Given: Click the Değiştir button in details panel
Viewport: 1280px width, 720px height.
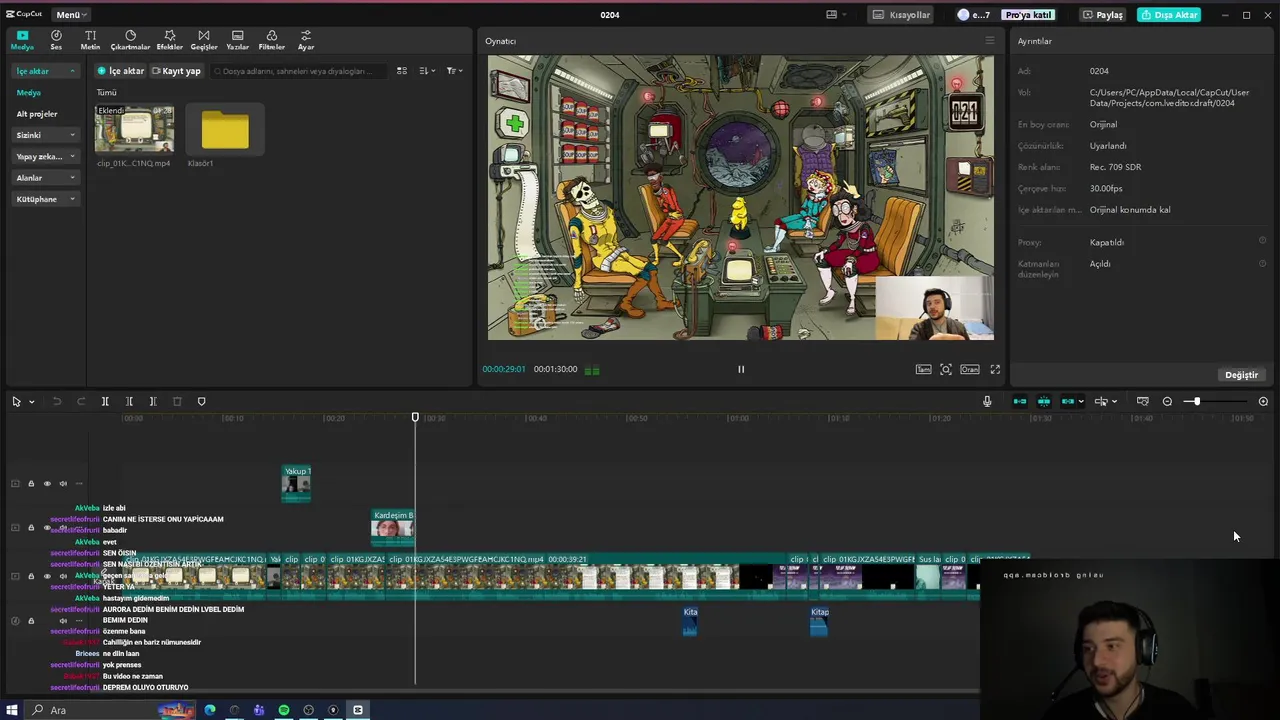Looking at the screenshot, I should pyautogui.click(x=1241, y=375).
